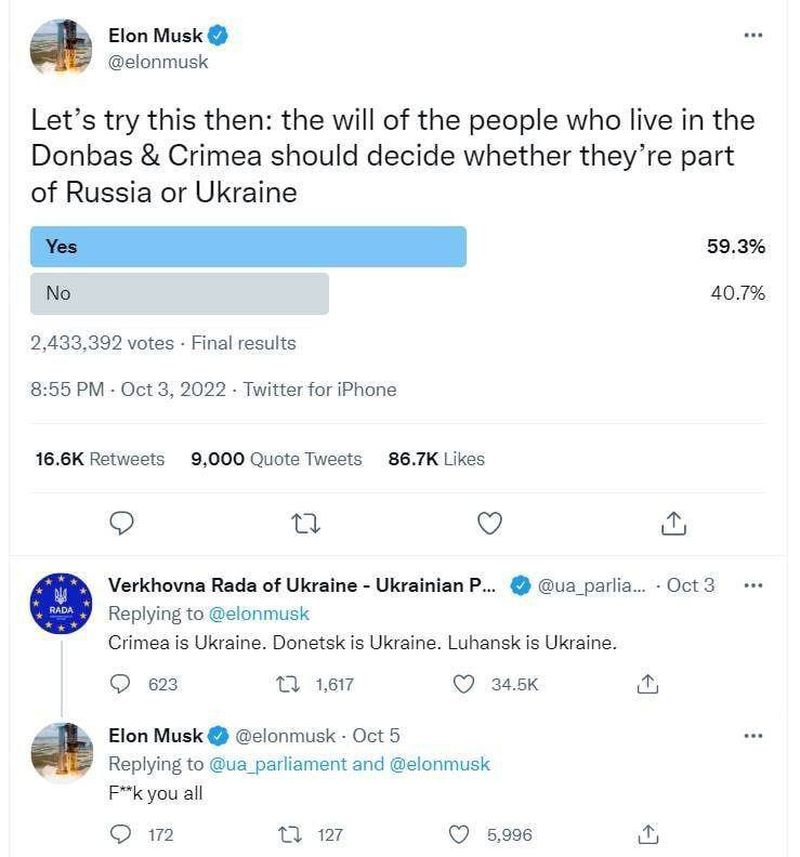This screenshot has height=857, width=800.
Task: Click the Yes poll result bar
Action: coord(250,246)
